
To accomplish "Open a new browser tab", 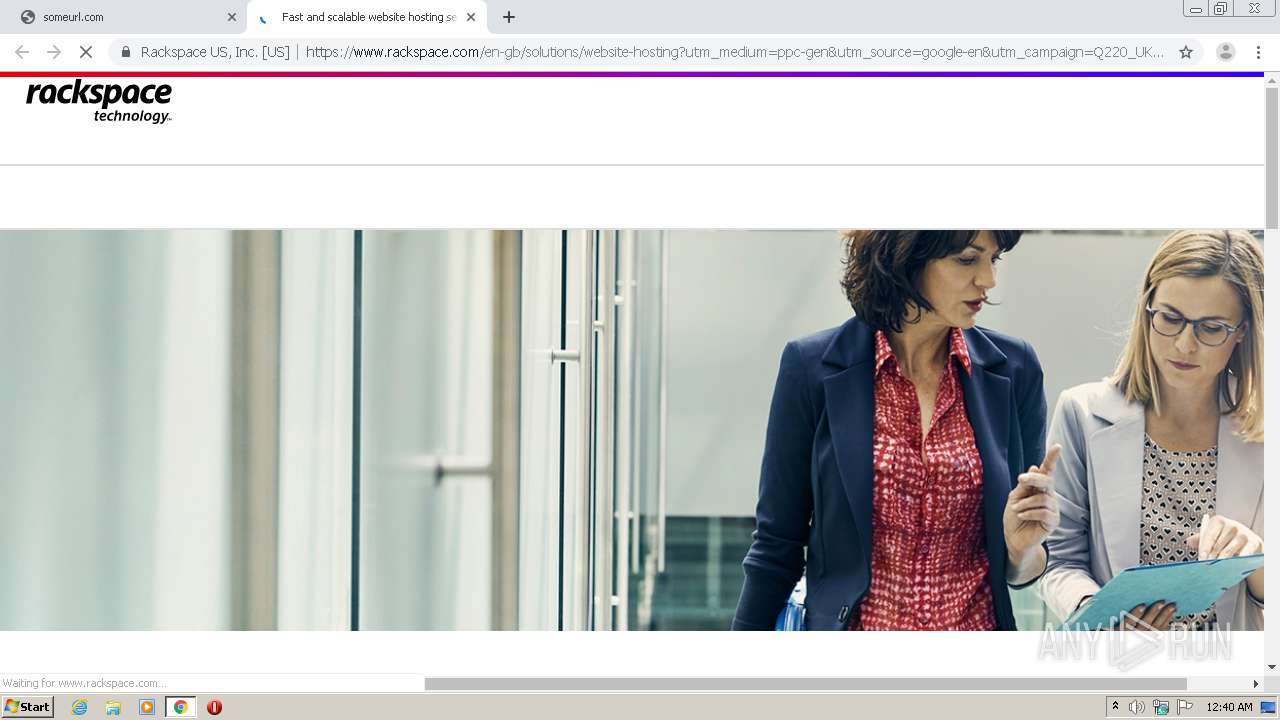I will [x=509, y=17].
